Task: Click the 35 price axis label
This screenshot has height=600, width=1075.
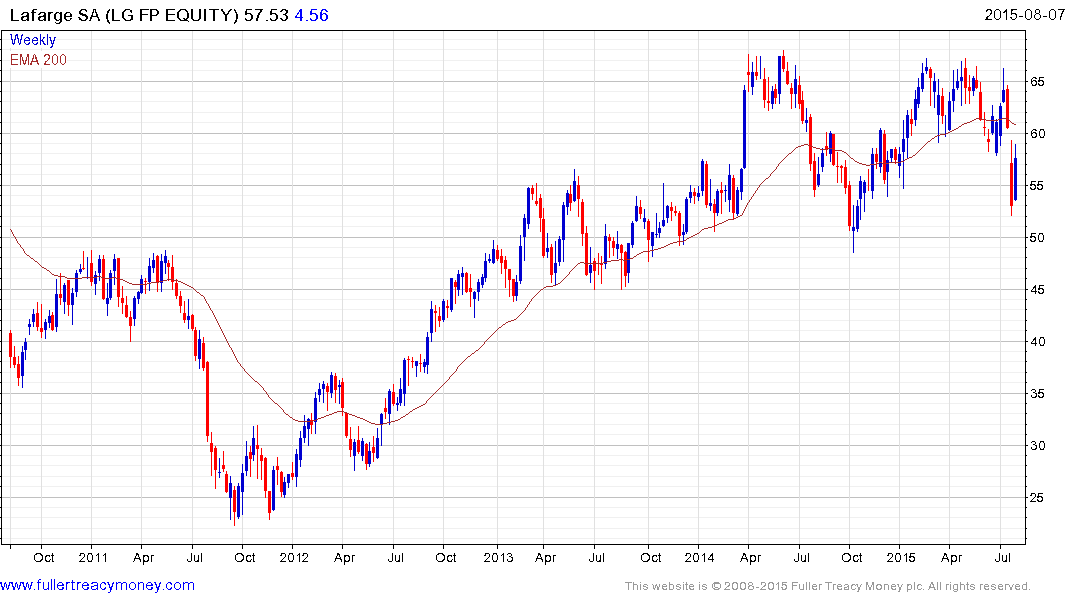Action: click(1037, 394)
